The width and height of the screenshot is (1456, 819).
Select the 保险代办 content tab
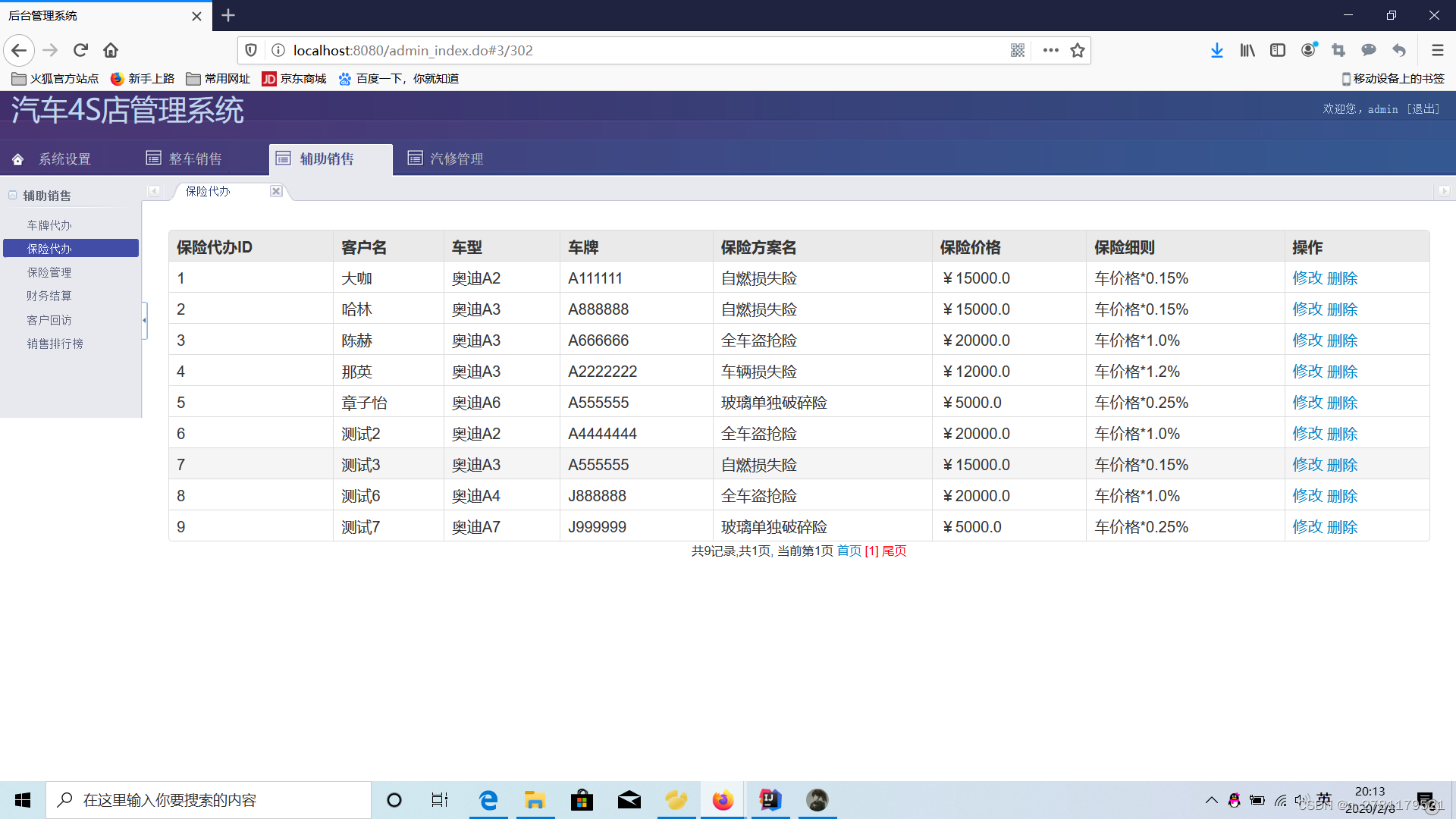(x=208, y=191)
